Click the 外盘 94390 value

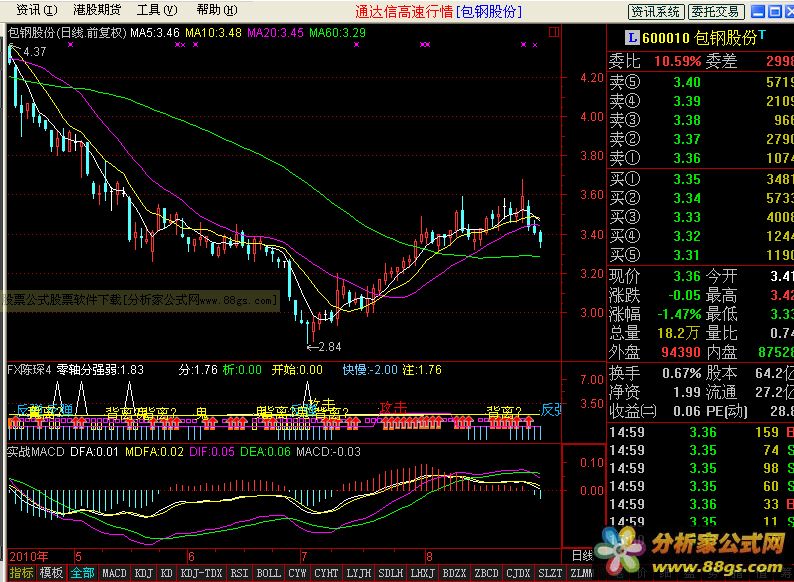tap(681, 352)
